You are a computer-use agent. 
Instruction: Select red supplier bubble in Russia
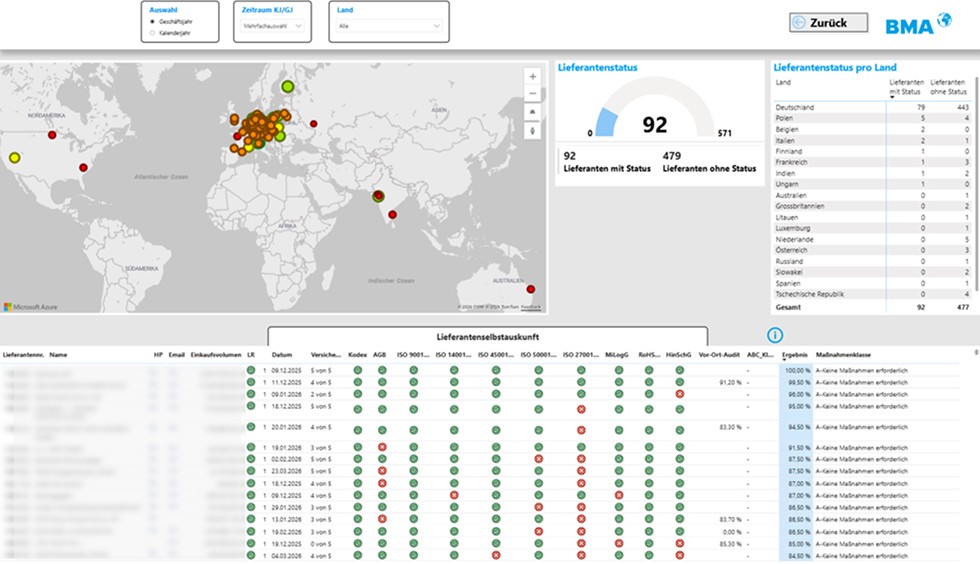click(x=314, y=124)
